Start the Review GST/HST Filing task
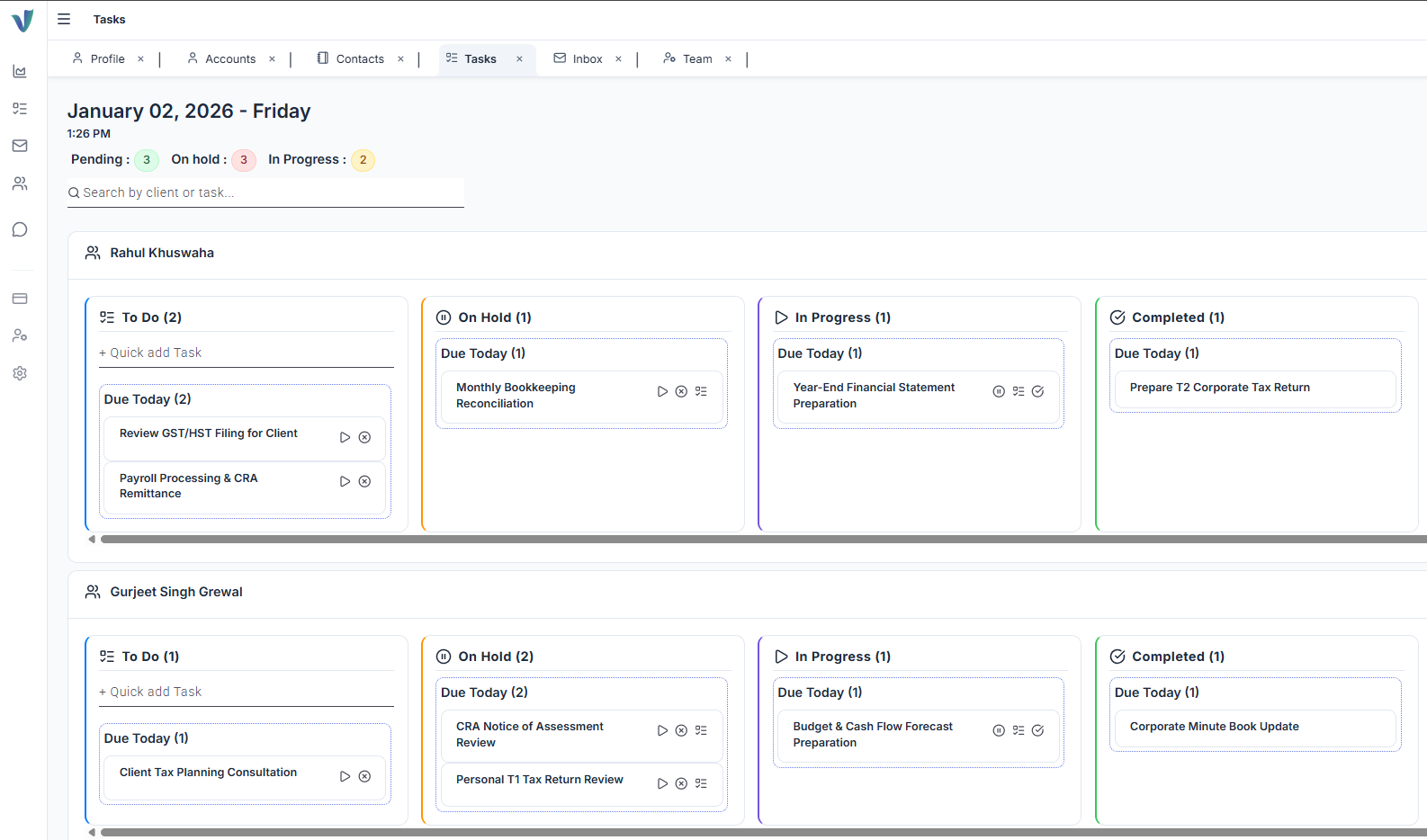Viewport: 1427px width, 840px height. pos(345,437)
